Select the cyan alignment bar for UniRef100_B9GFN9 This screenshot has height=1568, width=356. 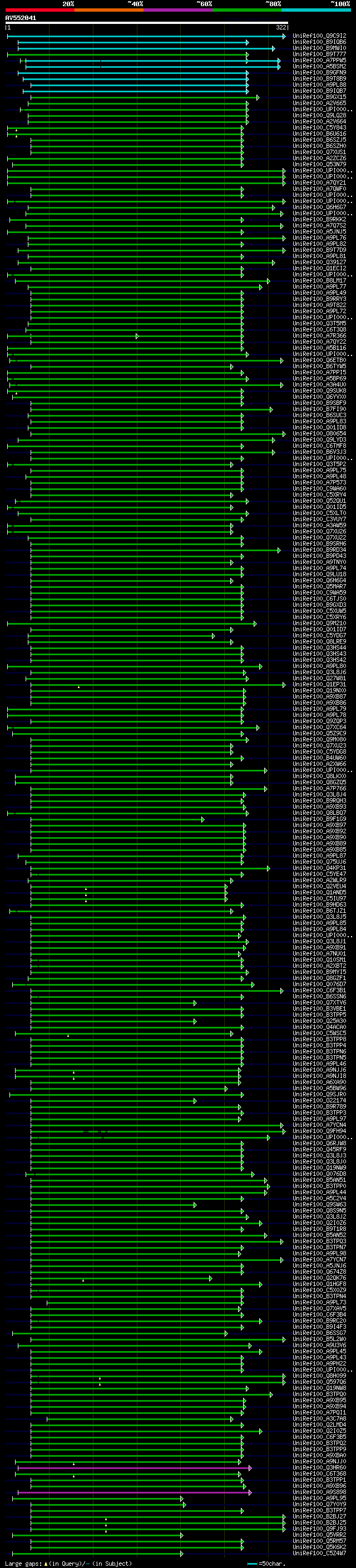pos(133,73)
